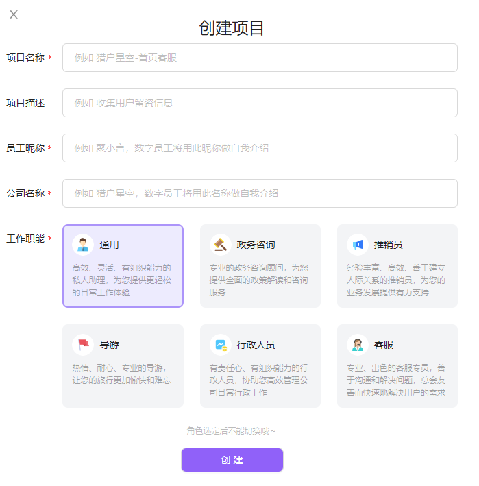This screenshot has height=486, width=479.
Task: Click the megaphone icon for 推销员
Action: pos(358,245)
